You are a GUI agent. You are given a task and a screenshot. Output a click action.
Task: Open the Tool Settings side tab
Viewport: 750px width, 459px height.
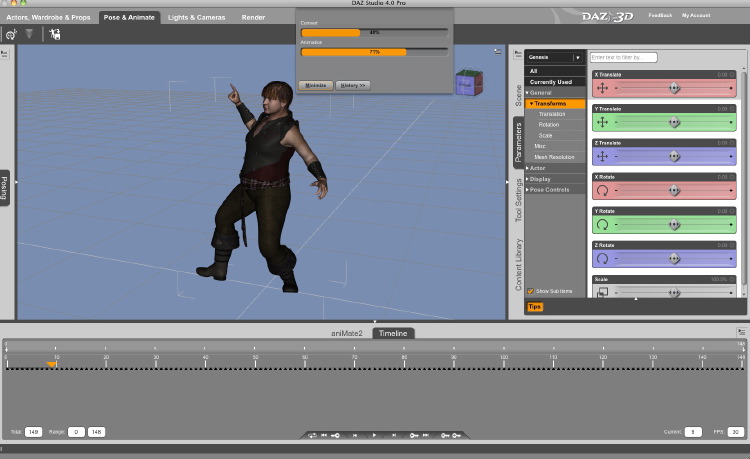518,200
